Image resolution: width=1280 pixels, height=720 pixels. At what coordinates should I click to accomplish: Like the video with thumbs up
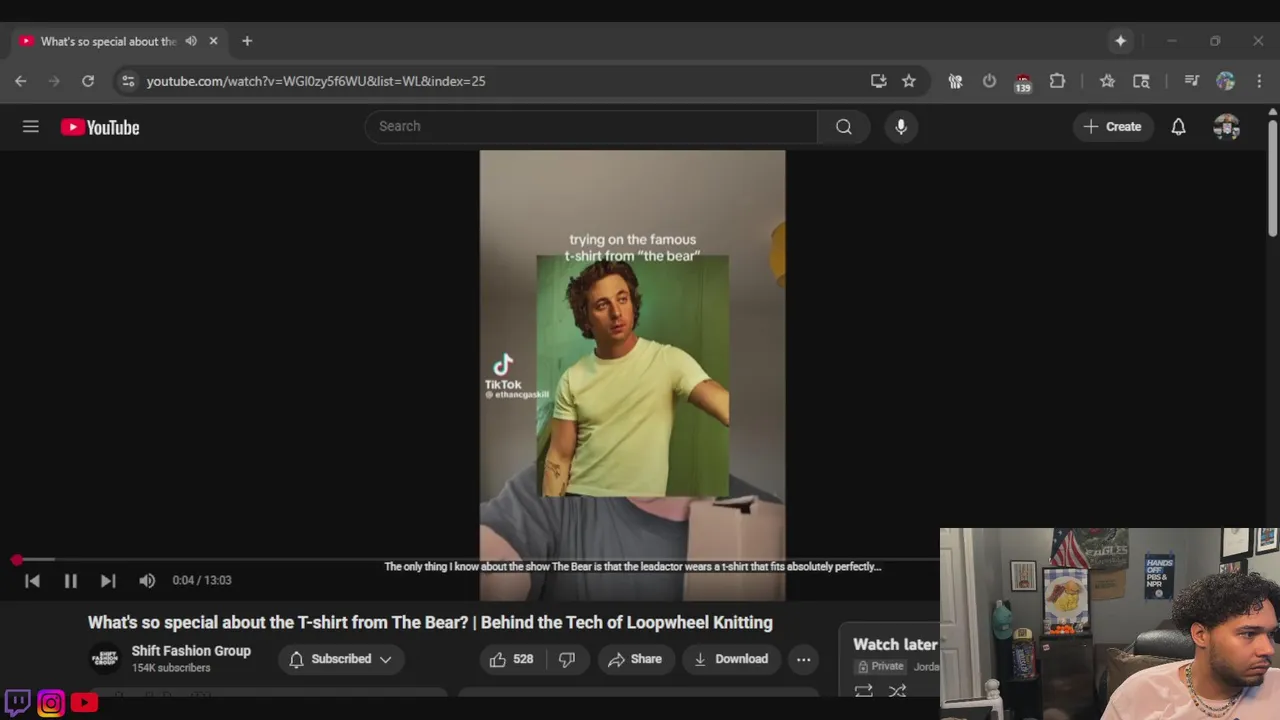tap(511, 659)
